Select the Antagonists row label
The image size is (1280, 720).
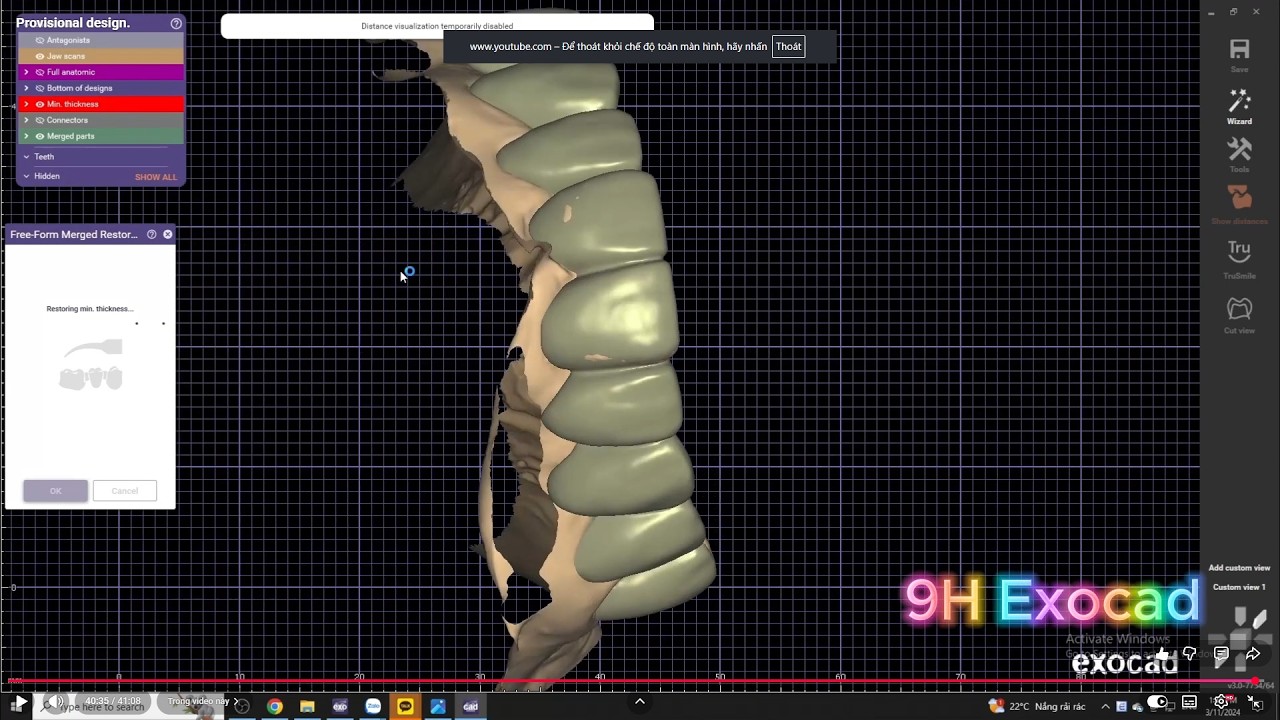tap(68, 40)
